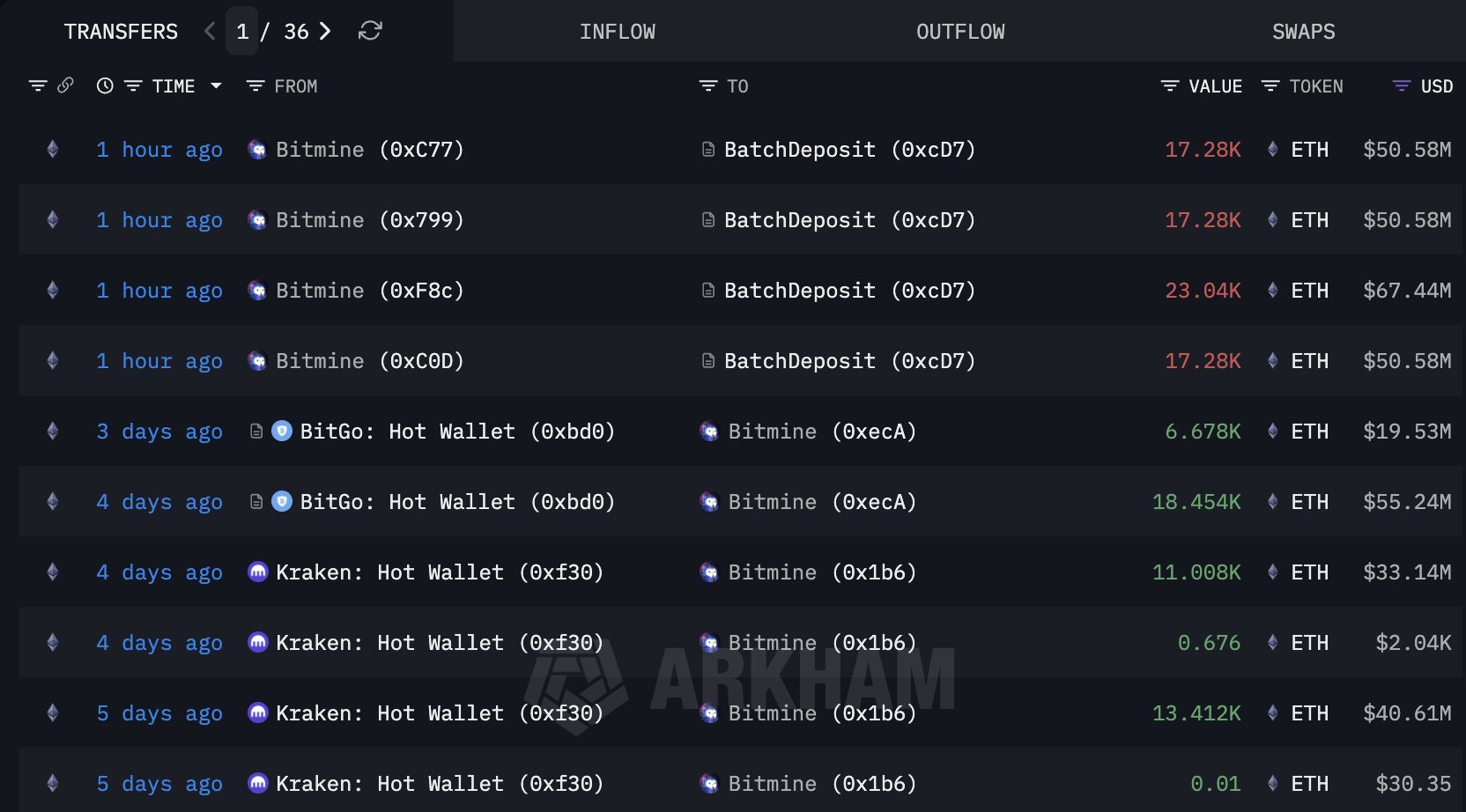Click the Bitmine entity avatar in the first row

[256, 149]
